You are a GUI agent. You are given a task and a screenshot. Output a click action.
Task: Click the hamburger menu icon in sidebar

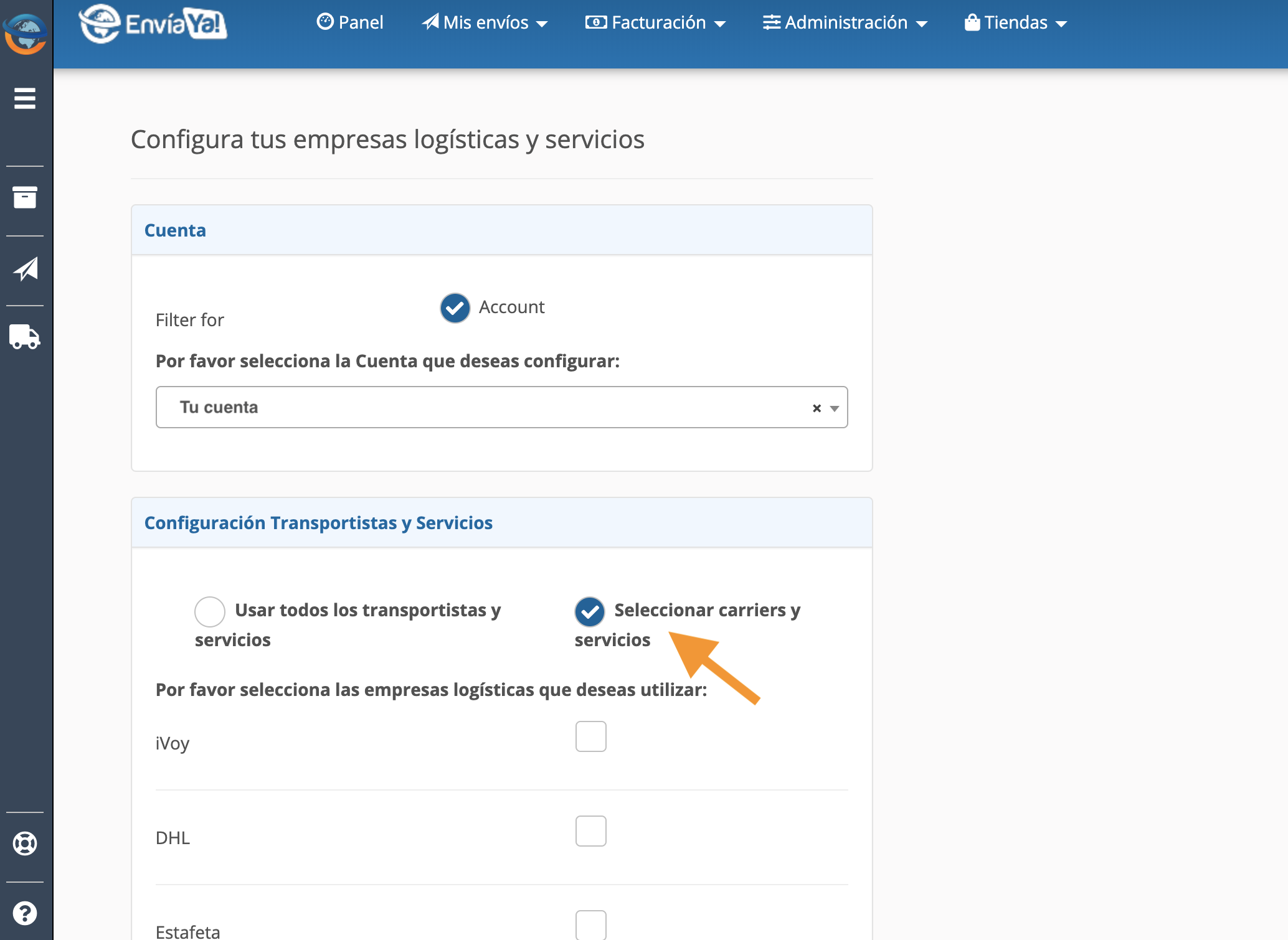click(25, 98)
